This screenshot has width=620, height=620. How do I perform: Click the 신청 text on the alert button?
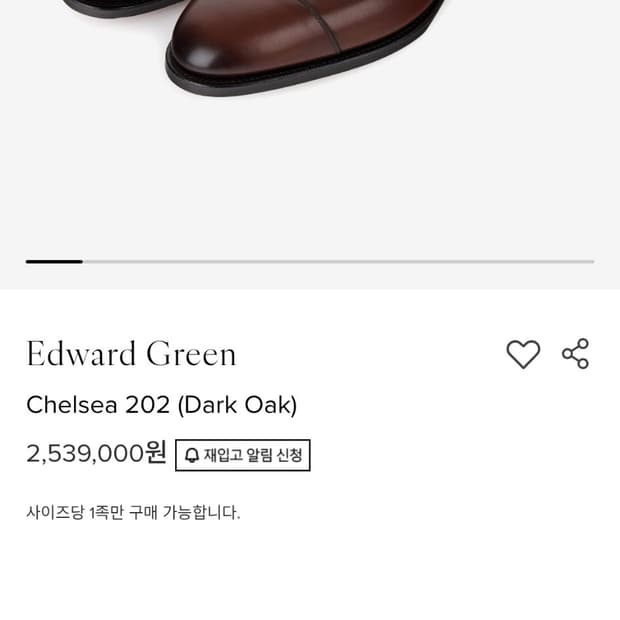[x=290, y=455]
